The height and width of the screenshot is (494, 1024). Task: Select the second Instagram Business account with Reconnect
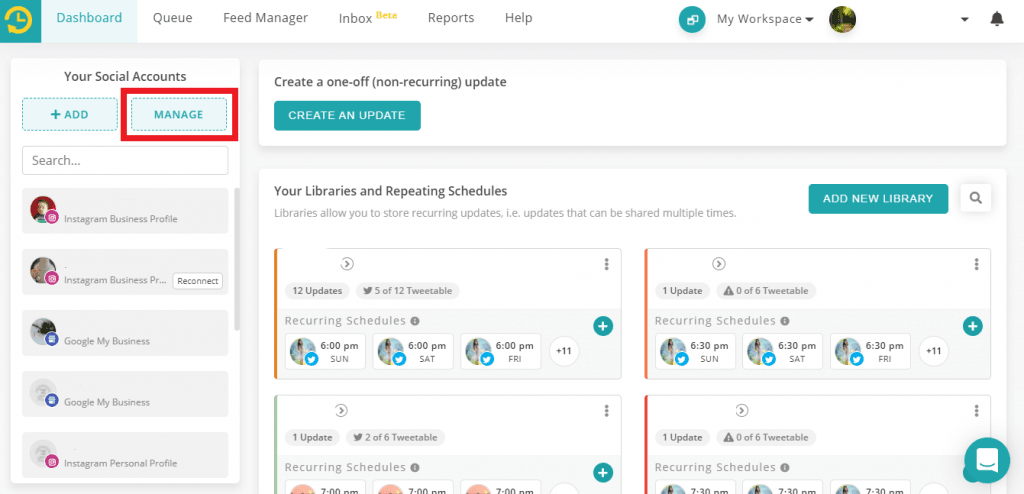[x=125, y=272]
